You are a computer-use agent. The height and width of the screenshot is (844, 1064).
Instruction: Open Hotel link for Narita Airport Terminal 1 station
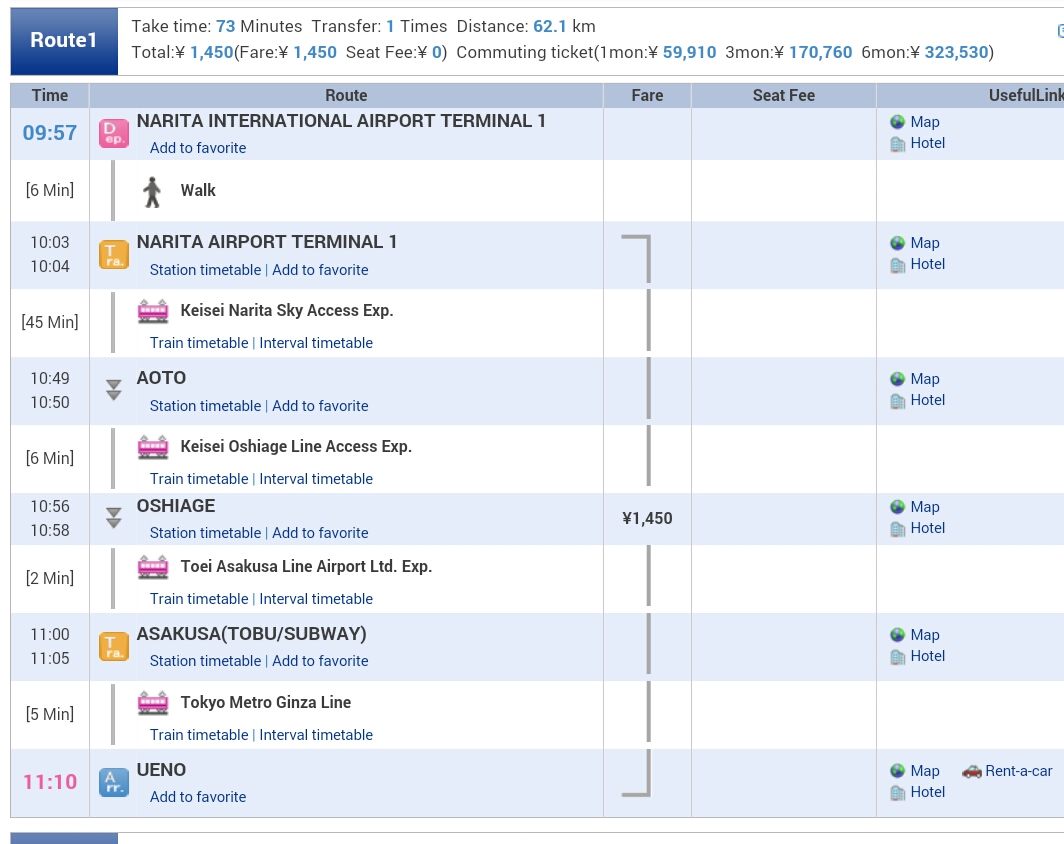[928, 265]
